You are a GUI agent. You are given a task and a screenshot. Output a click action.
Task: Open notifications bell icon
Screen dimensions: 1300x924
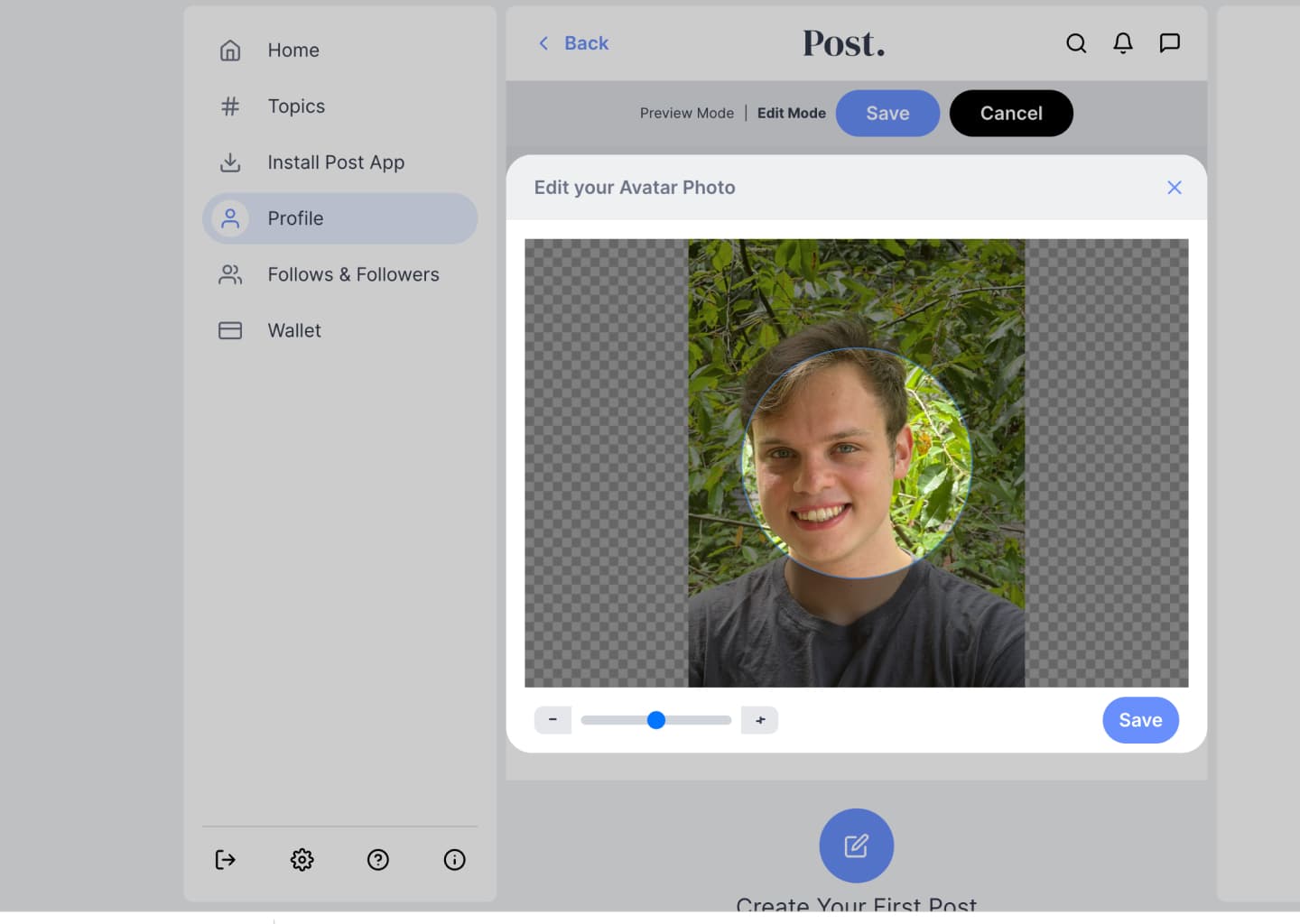coord(1122,43)
